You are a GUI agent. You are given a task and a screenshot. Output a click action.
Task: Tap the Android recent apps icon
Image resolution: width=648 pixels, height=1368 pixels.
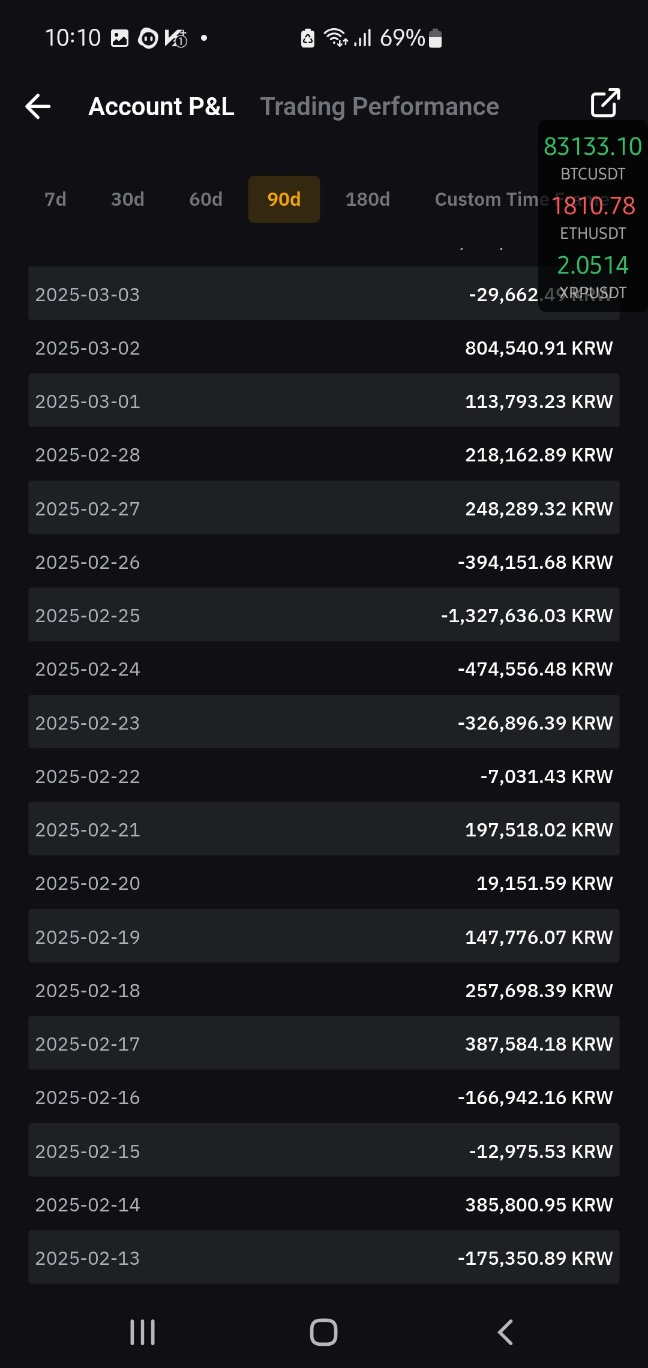[x=142, y=1331]
